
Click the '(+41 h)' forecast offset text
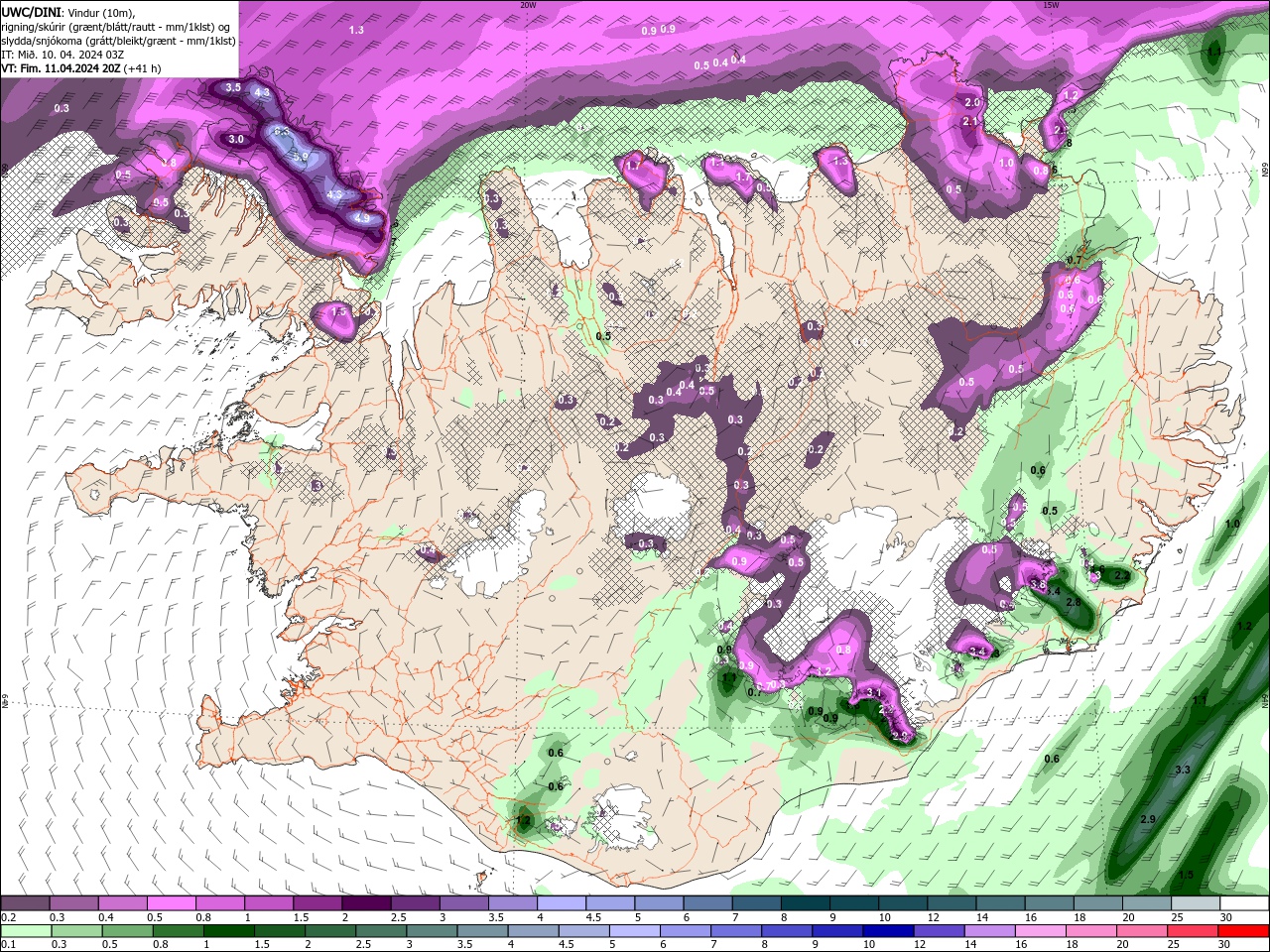point(143,68)
